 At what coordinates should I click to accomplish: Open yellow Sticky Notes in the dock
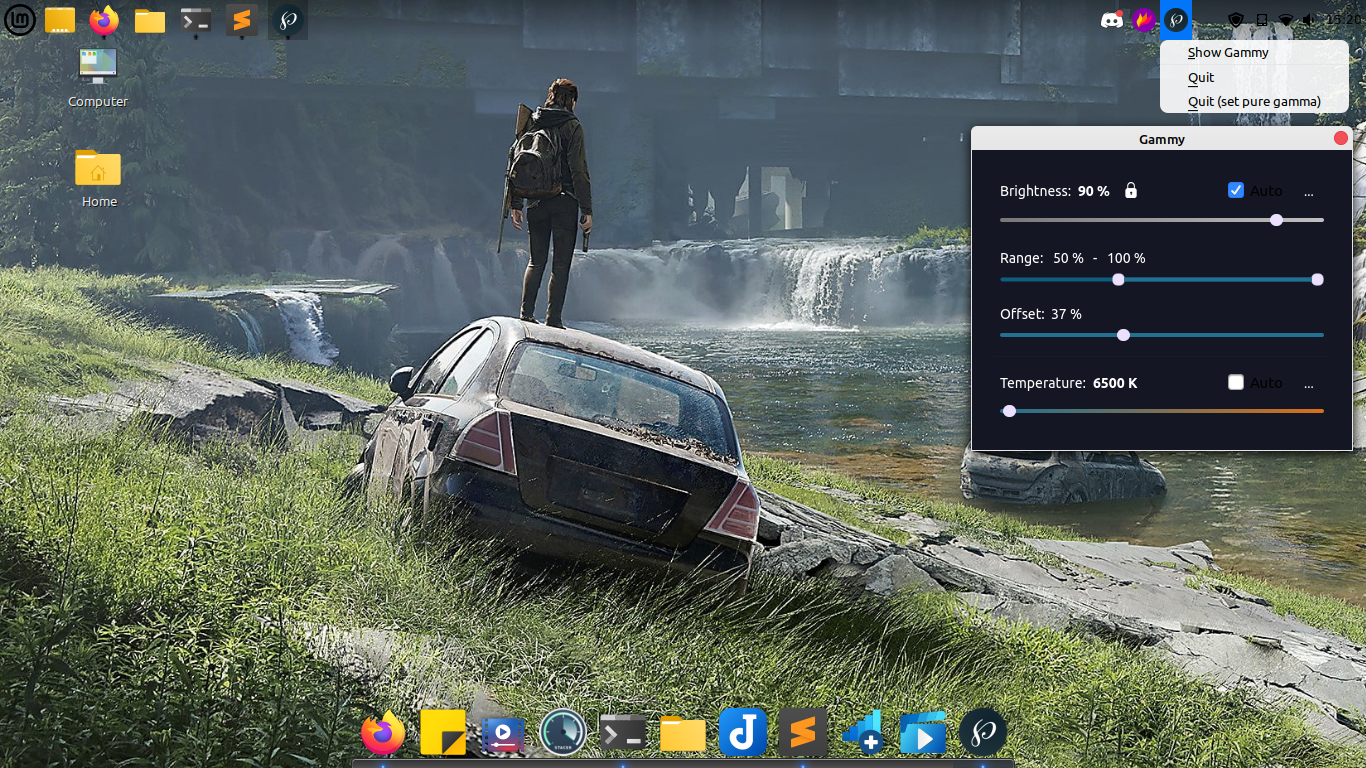point(443,734)
